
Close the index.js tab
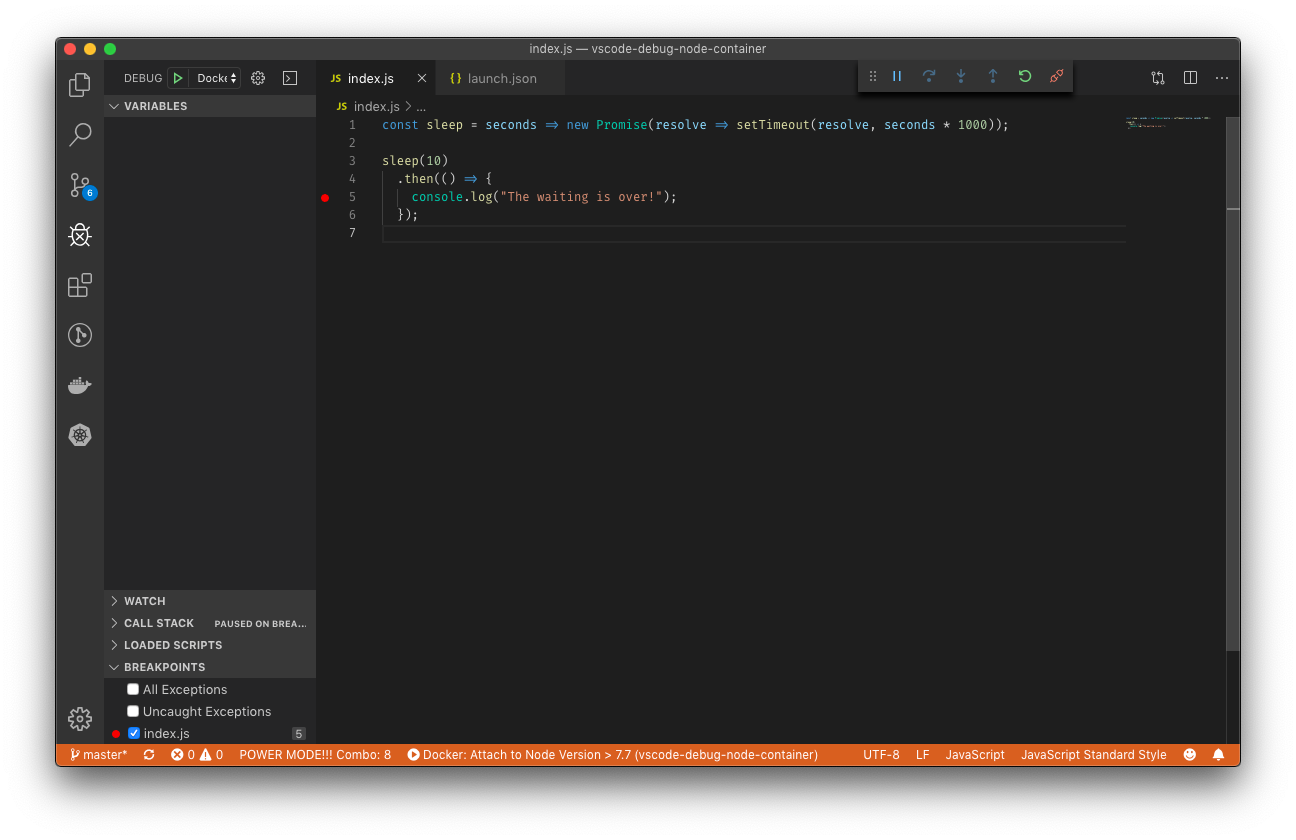point(421,78)
